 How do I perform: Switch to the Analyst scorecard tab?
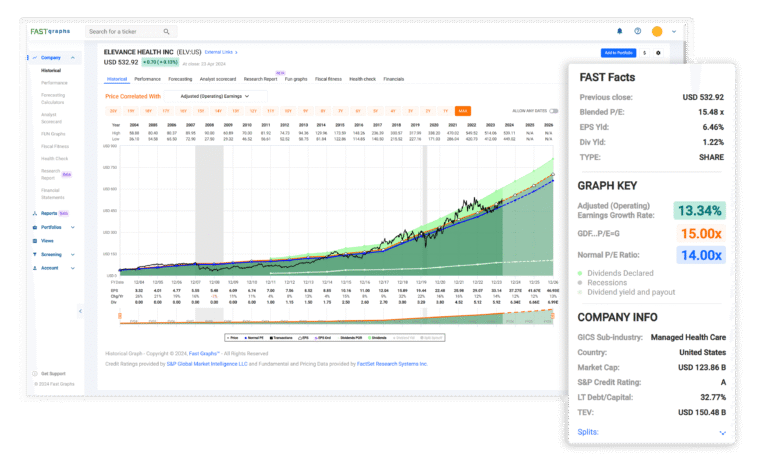click(x=218, y=79)
